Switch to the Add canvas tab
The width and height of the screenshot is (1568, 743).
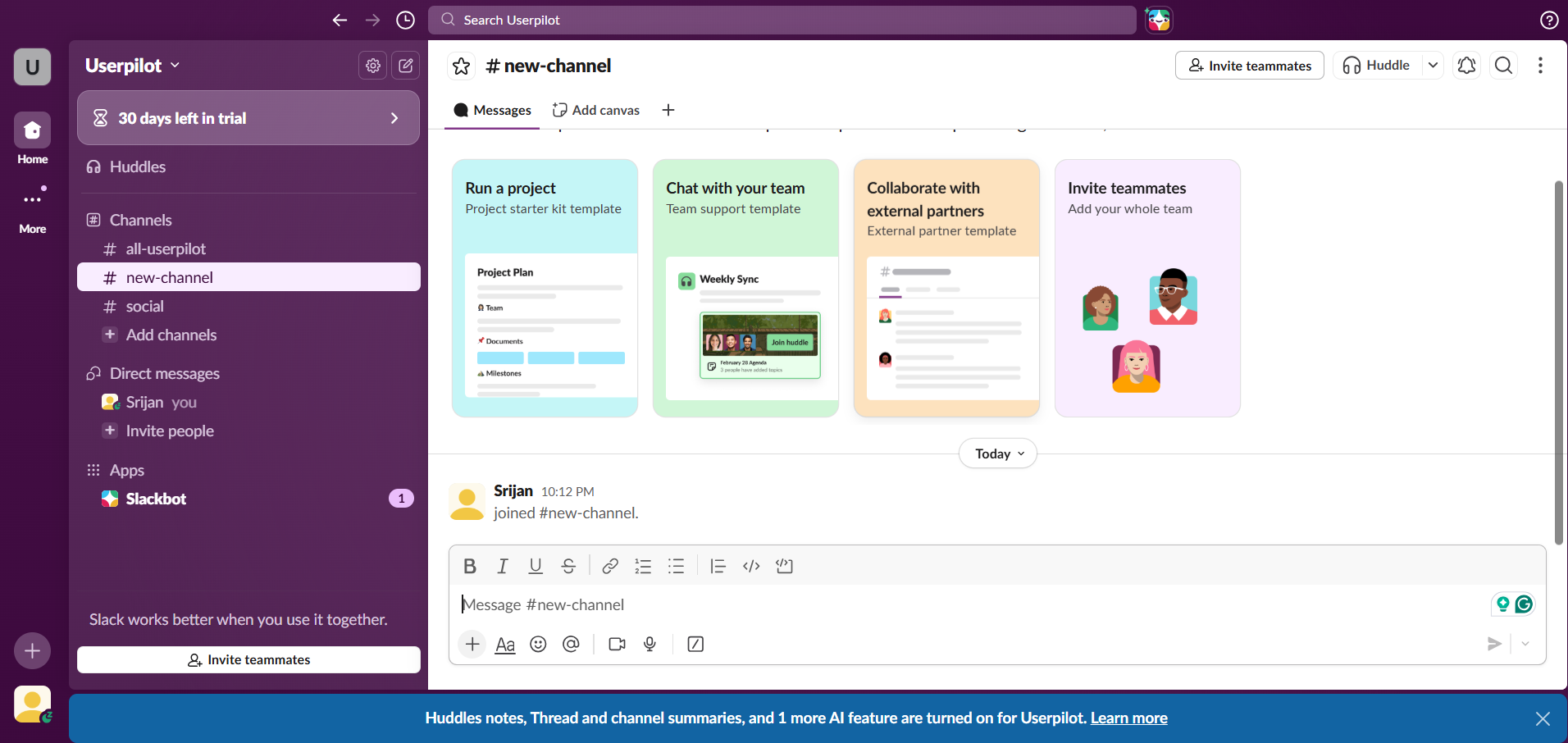(595, 109)
